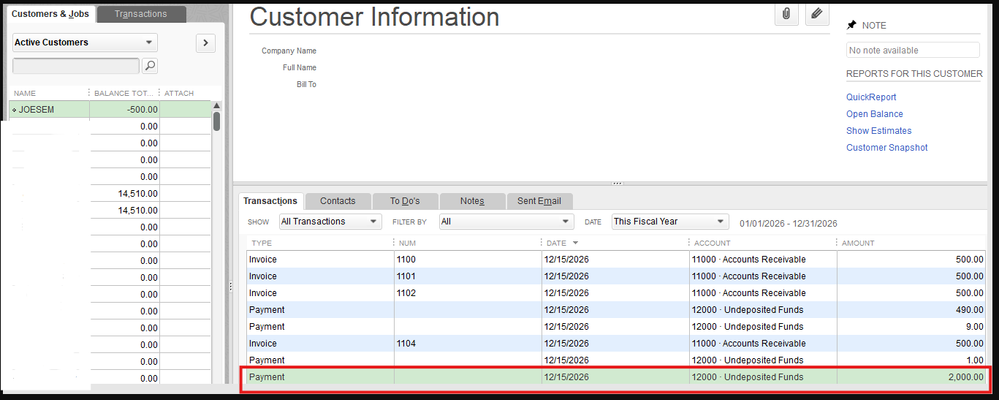Sort by Date column header arrow
Screen dimensions: 999x400
(x=576, y=243)
